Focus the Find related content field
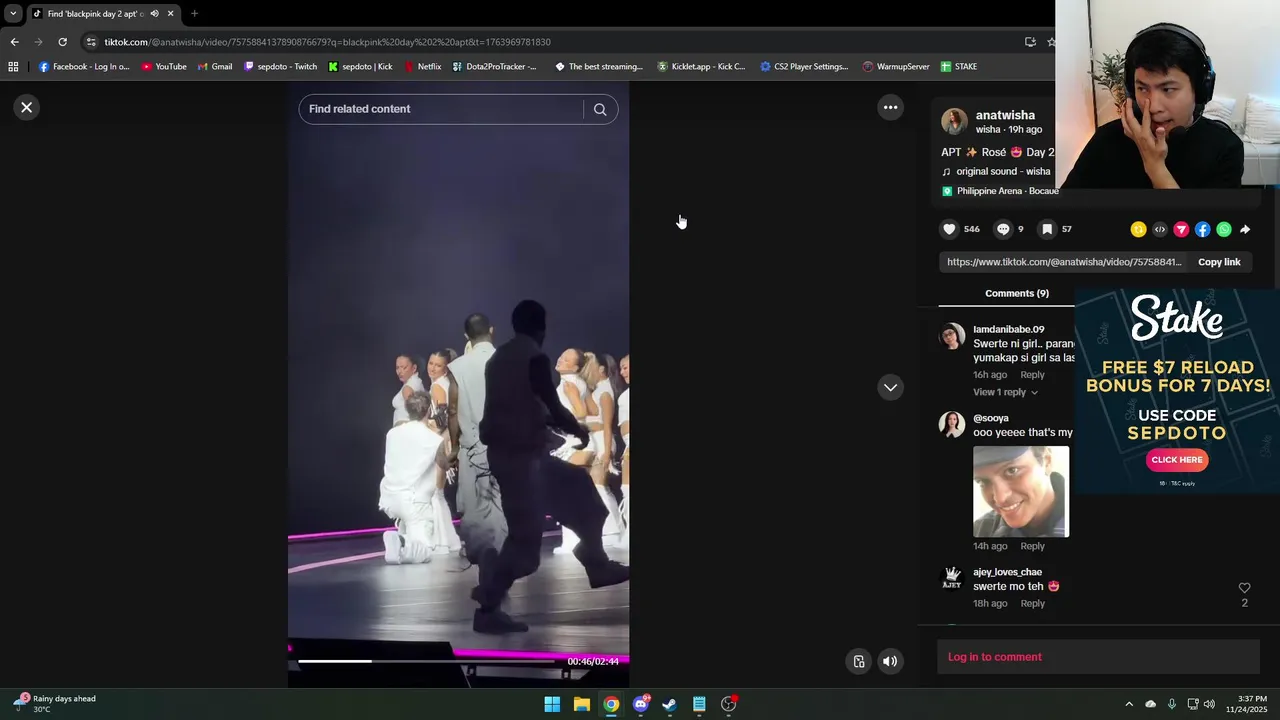This screenshot has width=1280, height=720. coord(440,109)
